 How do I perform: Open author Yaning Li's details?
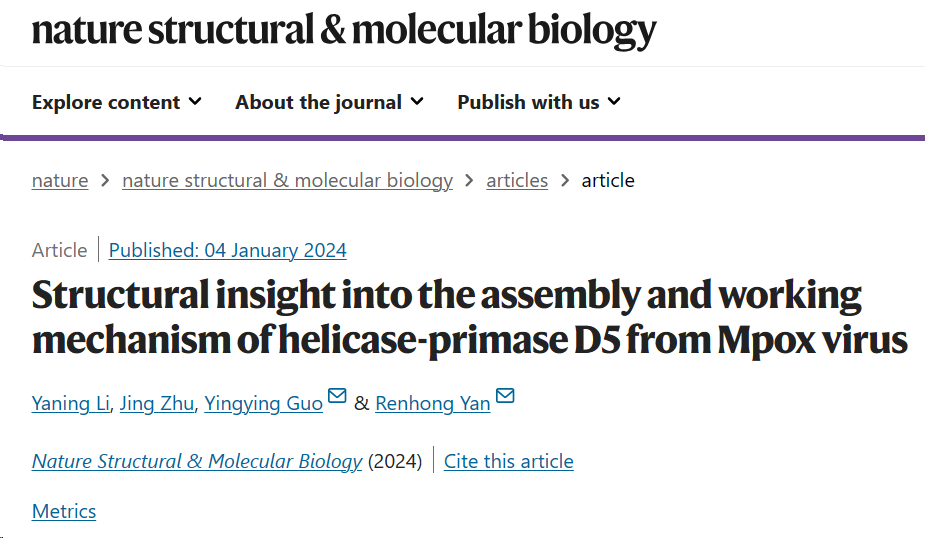pyautogui.click(x=70, y=404)
